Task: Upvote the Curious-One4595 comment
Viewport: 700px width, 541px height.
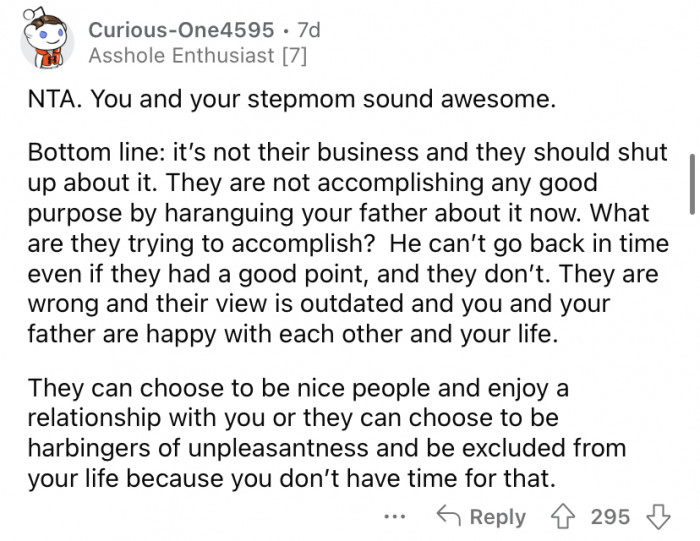Action: [566, 516]
